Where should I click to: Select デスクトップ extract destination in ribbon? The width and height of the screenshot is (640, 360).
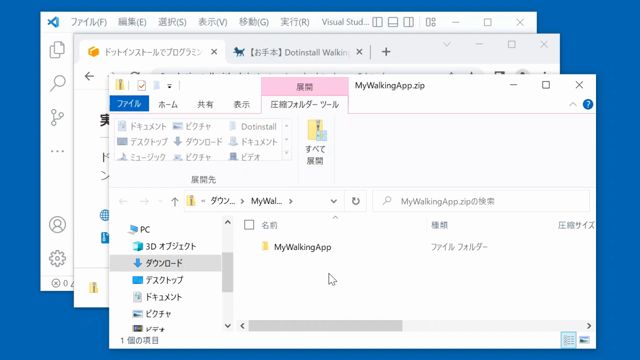click(142, 142)
